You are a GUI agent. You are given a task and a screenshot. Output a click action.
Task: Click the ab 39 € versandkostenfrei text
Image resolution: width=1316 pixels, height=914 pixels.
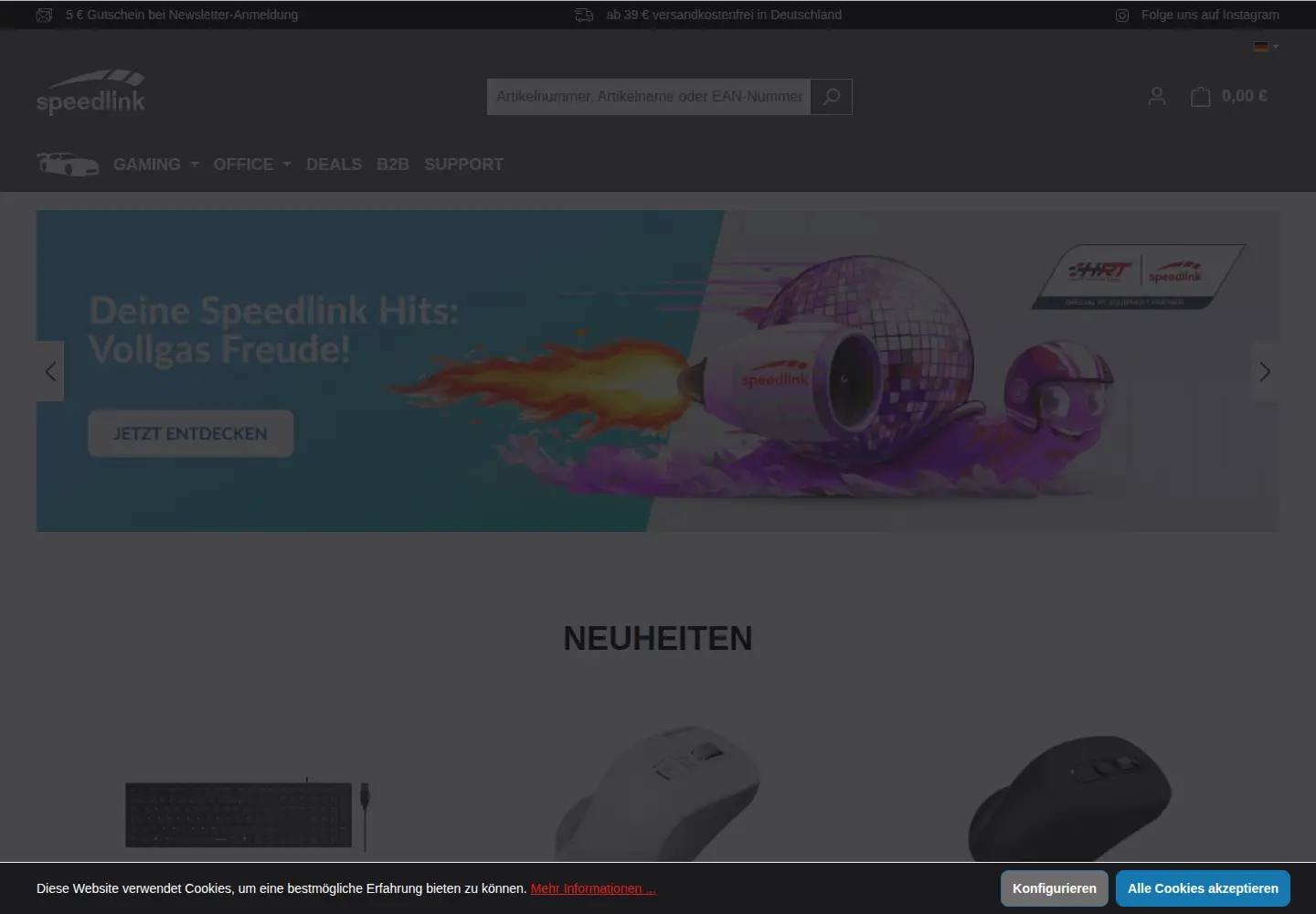pos(724,15)
